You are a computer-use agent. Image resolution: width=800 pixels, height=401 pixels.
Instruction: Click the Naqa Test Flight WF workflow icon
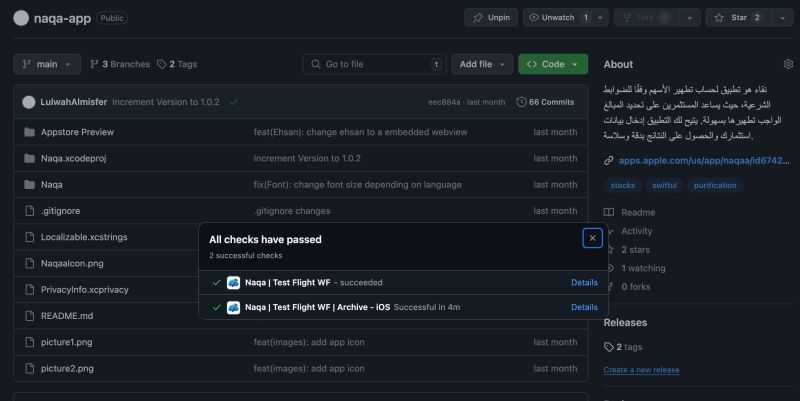point(233,283)
